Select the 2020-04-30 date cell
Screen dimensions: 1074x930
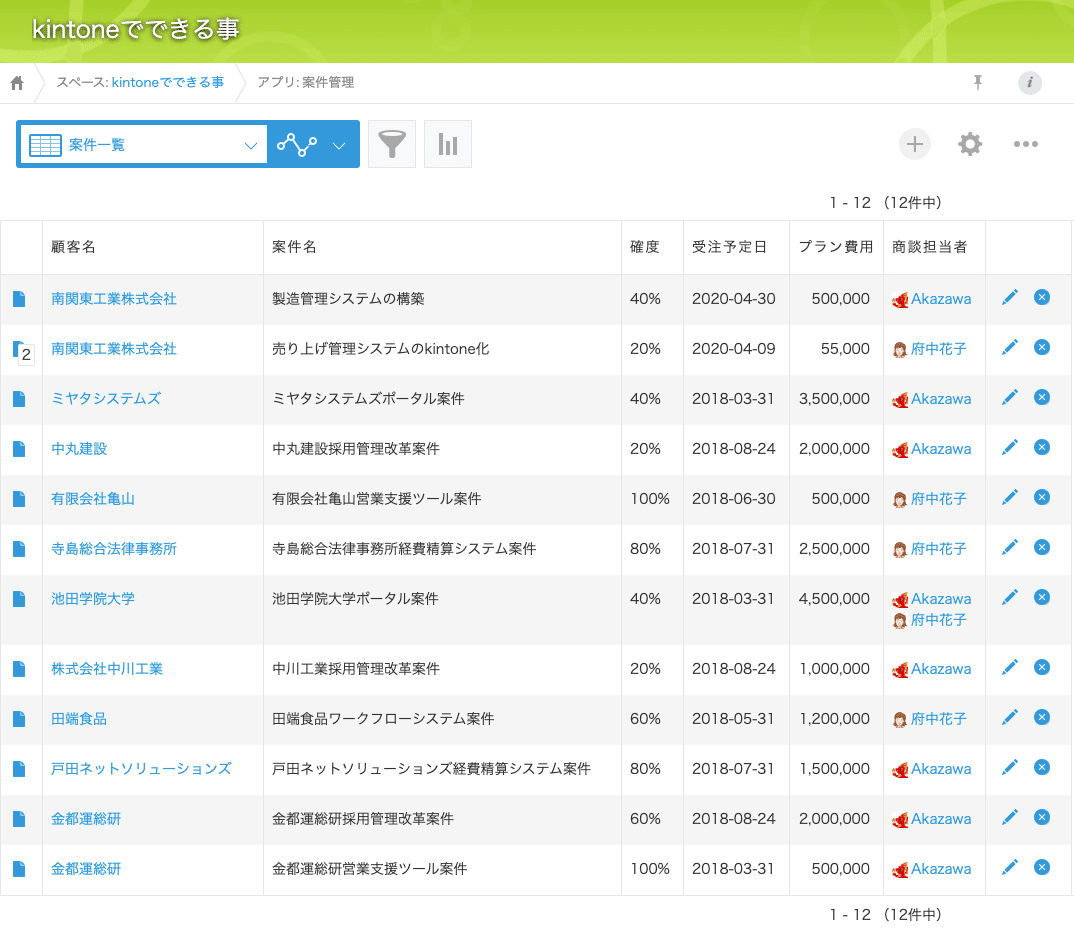pyautogui.click(x=734, y=299)
